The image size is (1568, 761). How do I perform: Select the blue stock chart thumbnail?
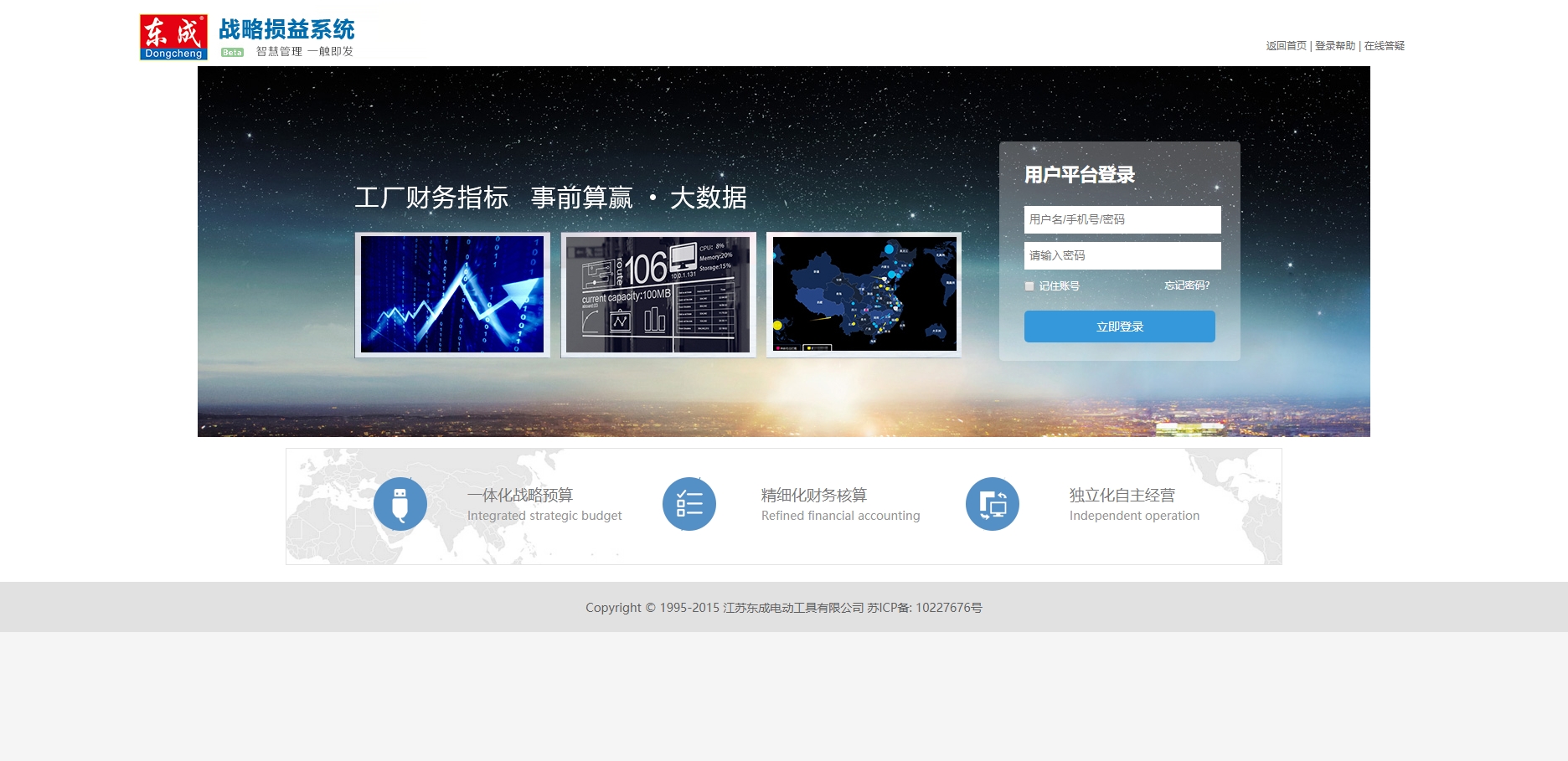pyautogui.click(x=452, y=295)
